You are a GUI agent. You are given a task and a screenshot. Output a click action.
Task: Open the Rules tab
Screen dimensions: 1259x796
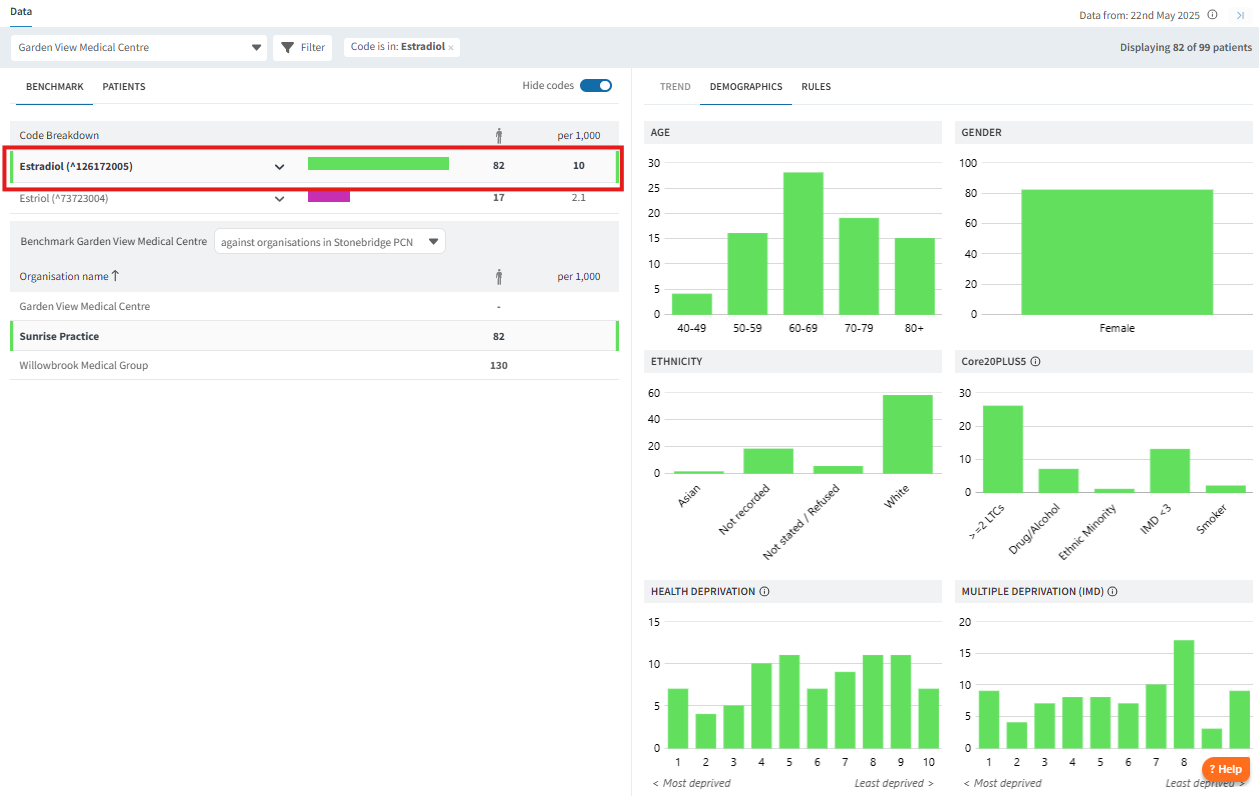coord(816,87)
